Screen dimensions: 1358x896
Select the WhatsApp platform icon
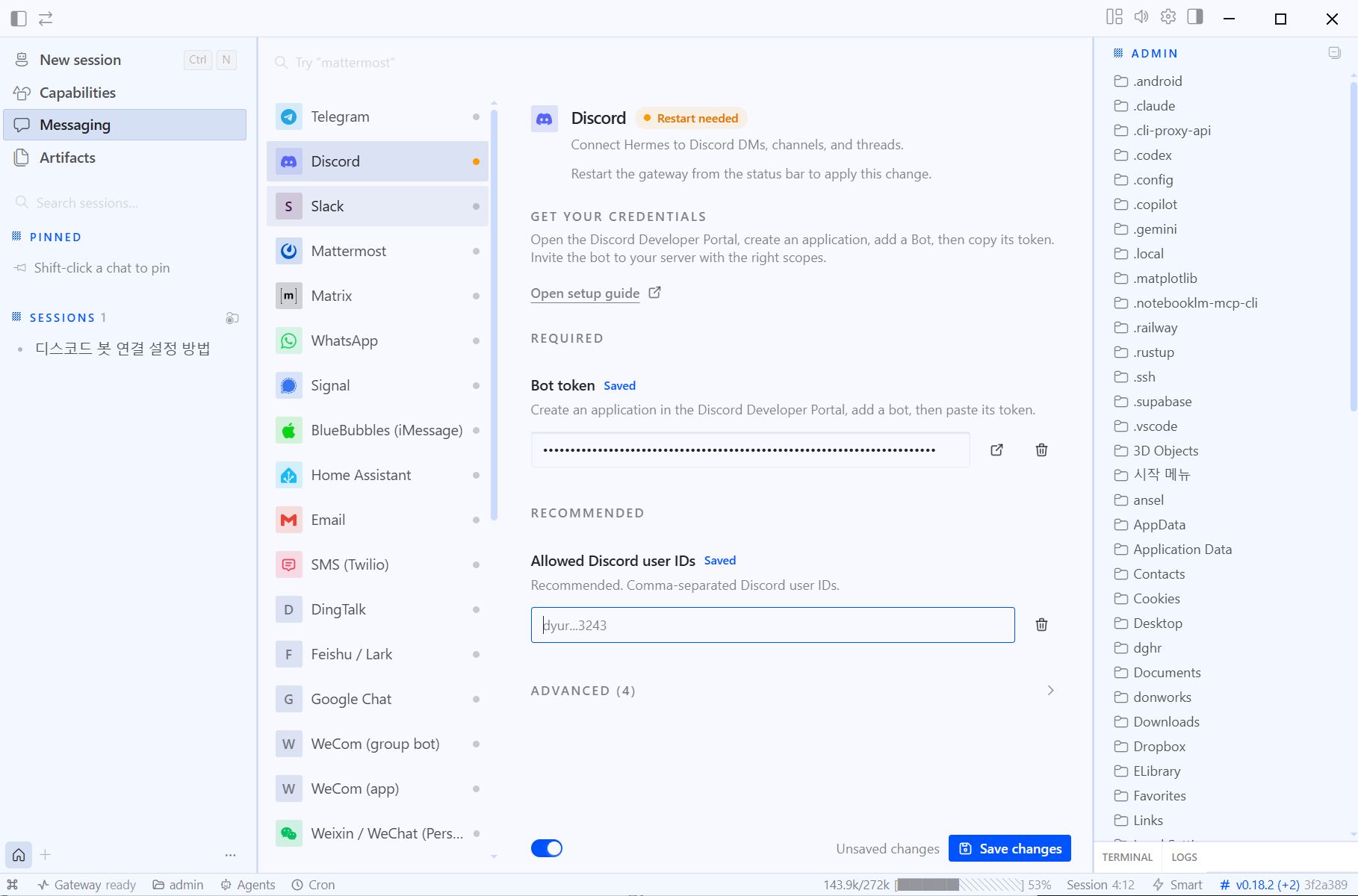(289, 340)
